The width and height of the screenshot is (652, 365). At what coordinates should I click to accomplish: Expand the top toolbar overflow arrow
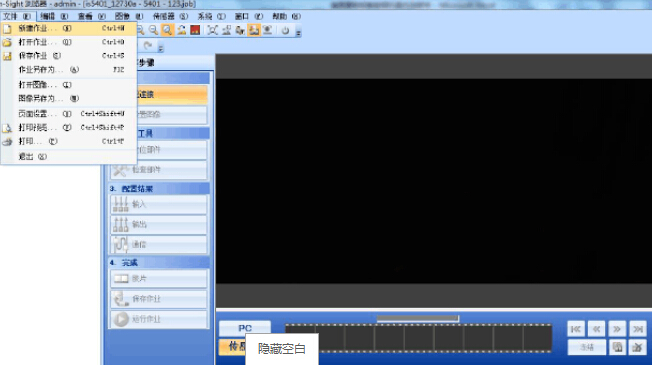point(298,32)
